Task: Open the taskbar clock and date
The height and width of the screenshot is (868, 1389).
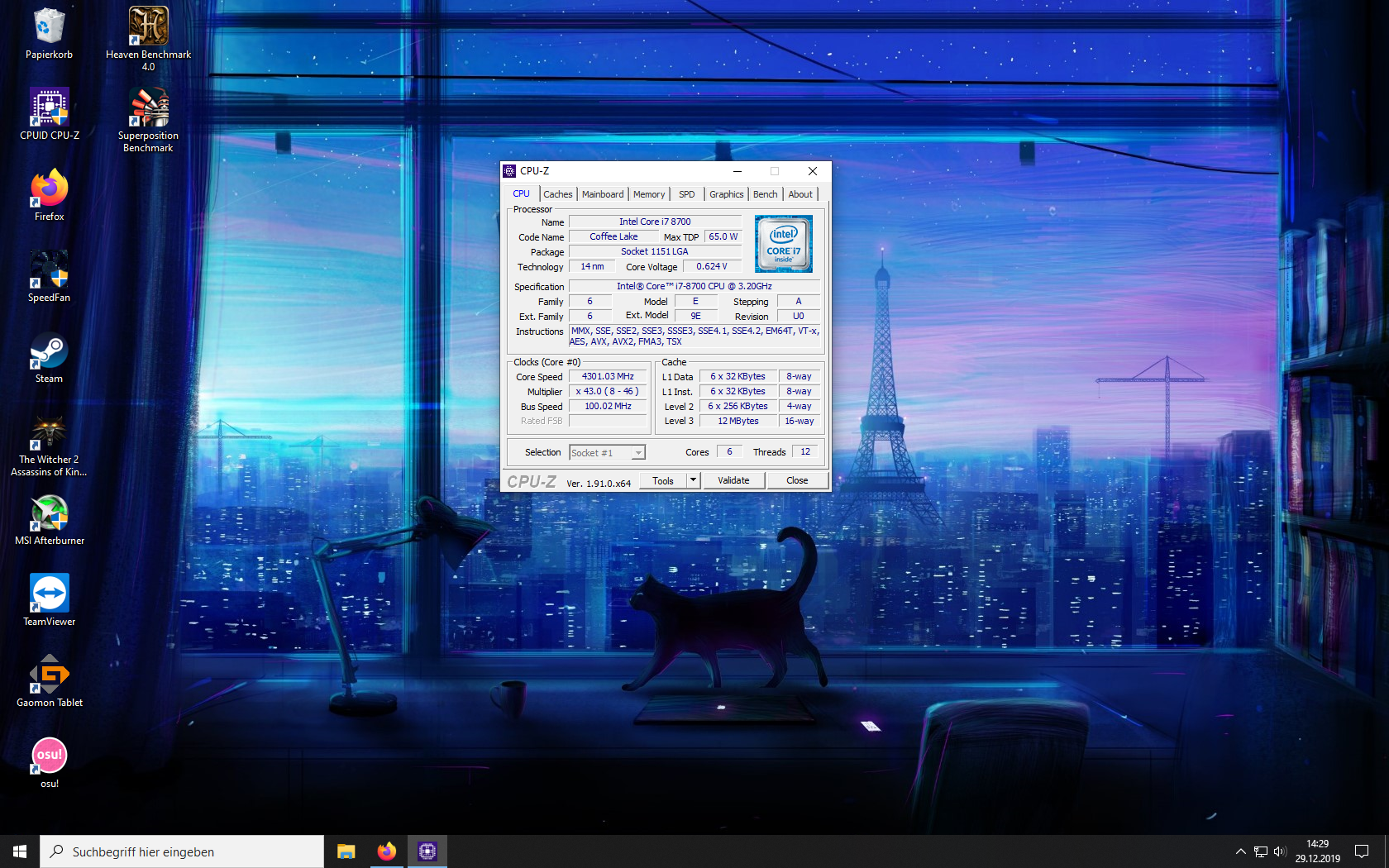Action: point(1318,851)
